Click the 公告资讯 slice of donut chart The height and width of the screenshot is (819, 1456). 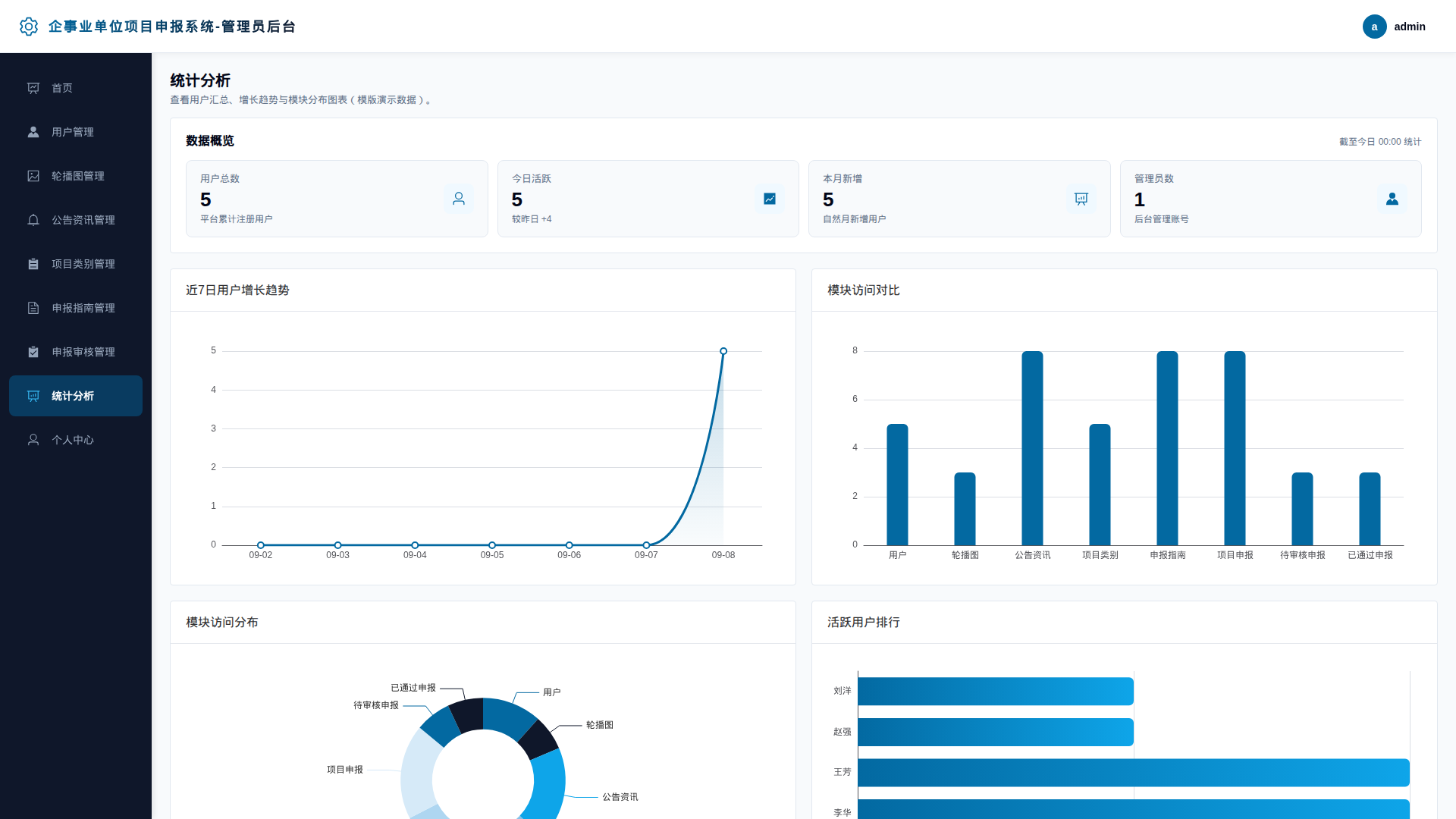(548, 785)
